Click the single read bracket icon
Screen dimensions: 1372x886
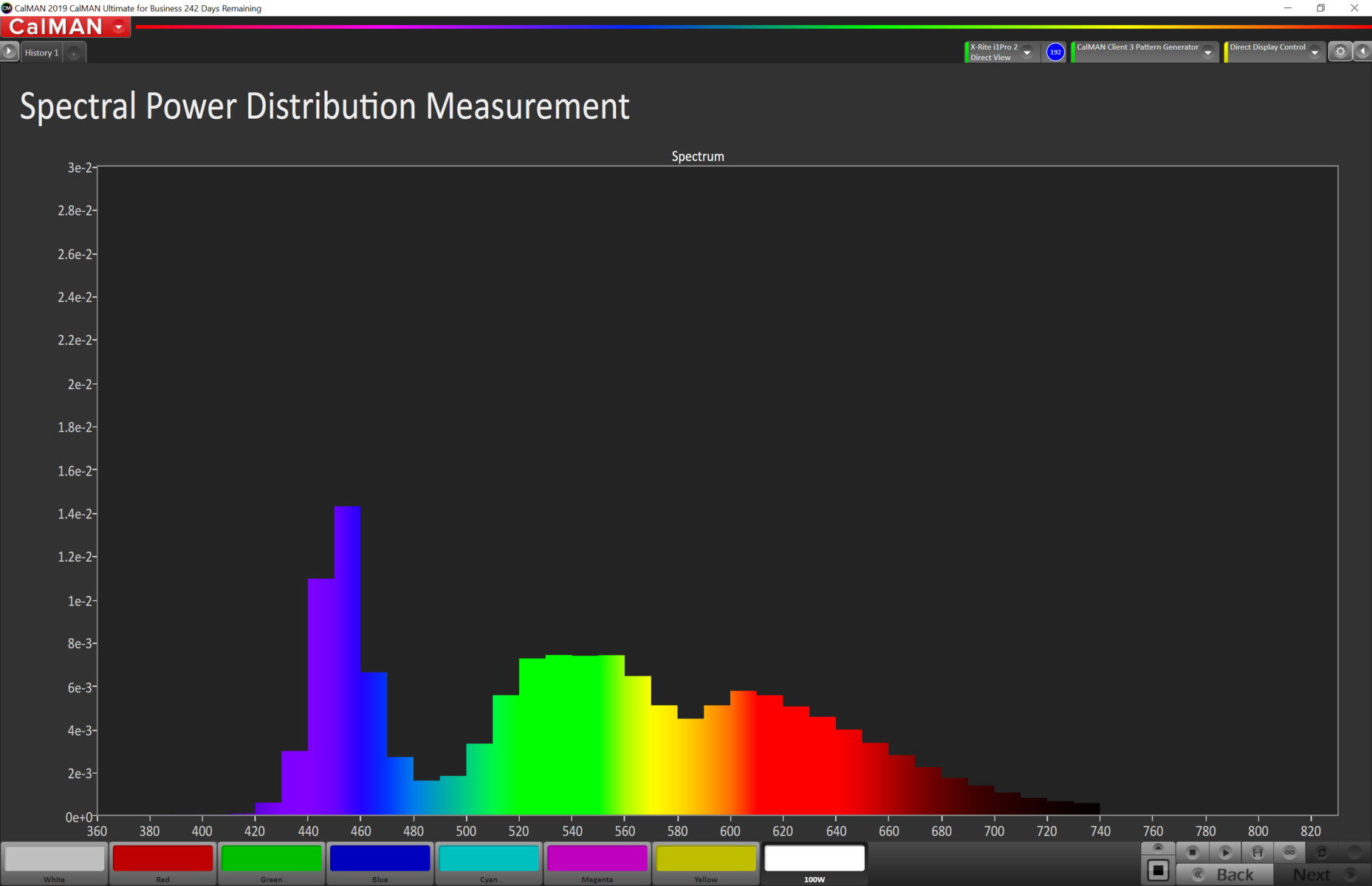pos(1258,852)
